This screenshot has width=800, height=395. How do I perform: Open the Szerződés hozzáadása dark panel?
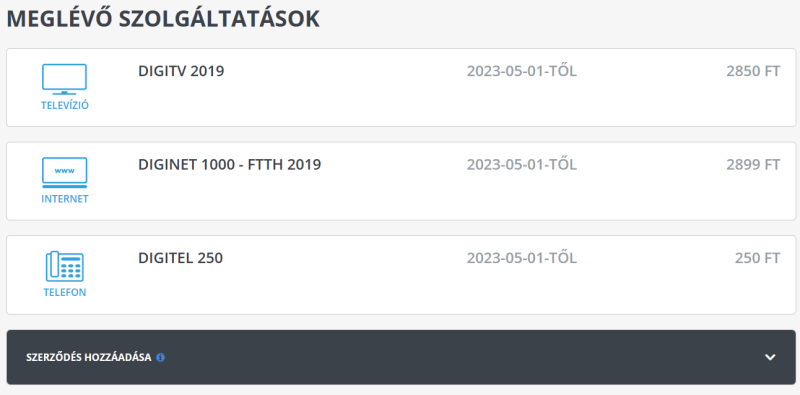point(401,357)
